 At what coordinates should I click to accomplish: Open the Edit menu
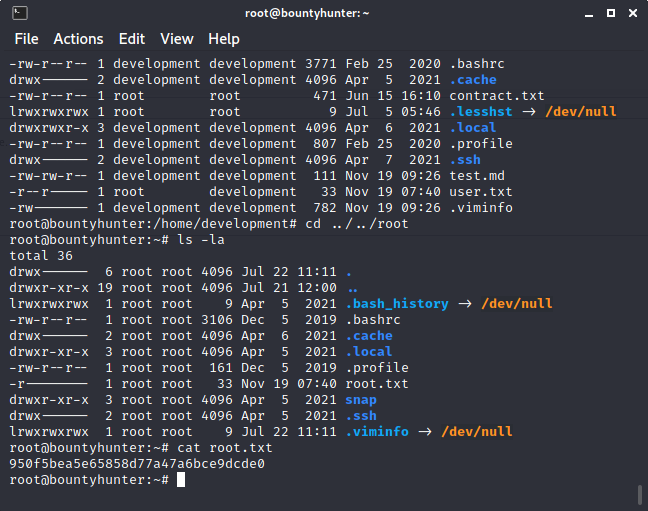132,39
